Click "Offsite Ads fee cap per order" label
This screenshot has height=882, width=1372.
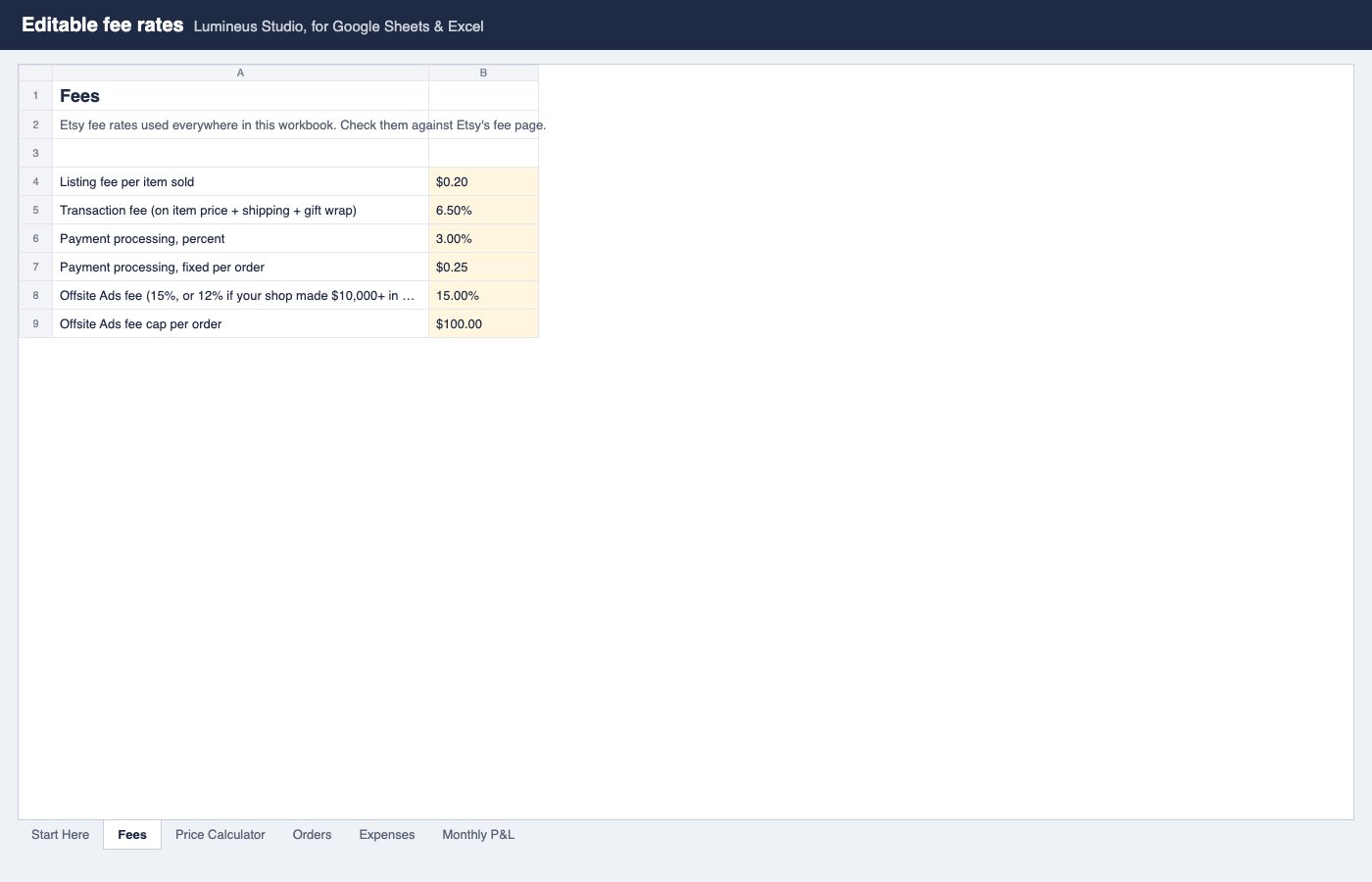click(x=240, y=324)
